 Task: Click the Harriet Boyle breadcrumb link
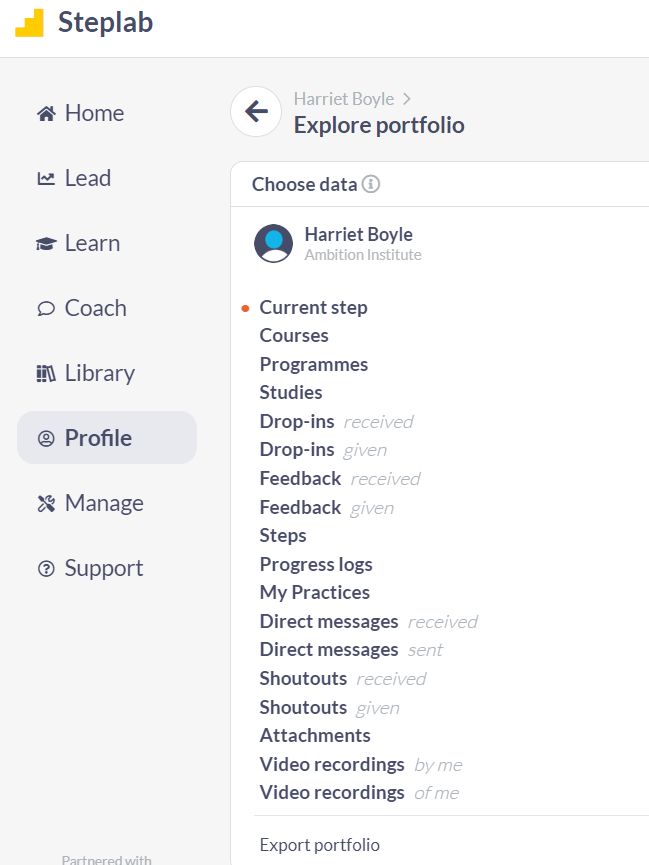(x=344, y=99)
